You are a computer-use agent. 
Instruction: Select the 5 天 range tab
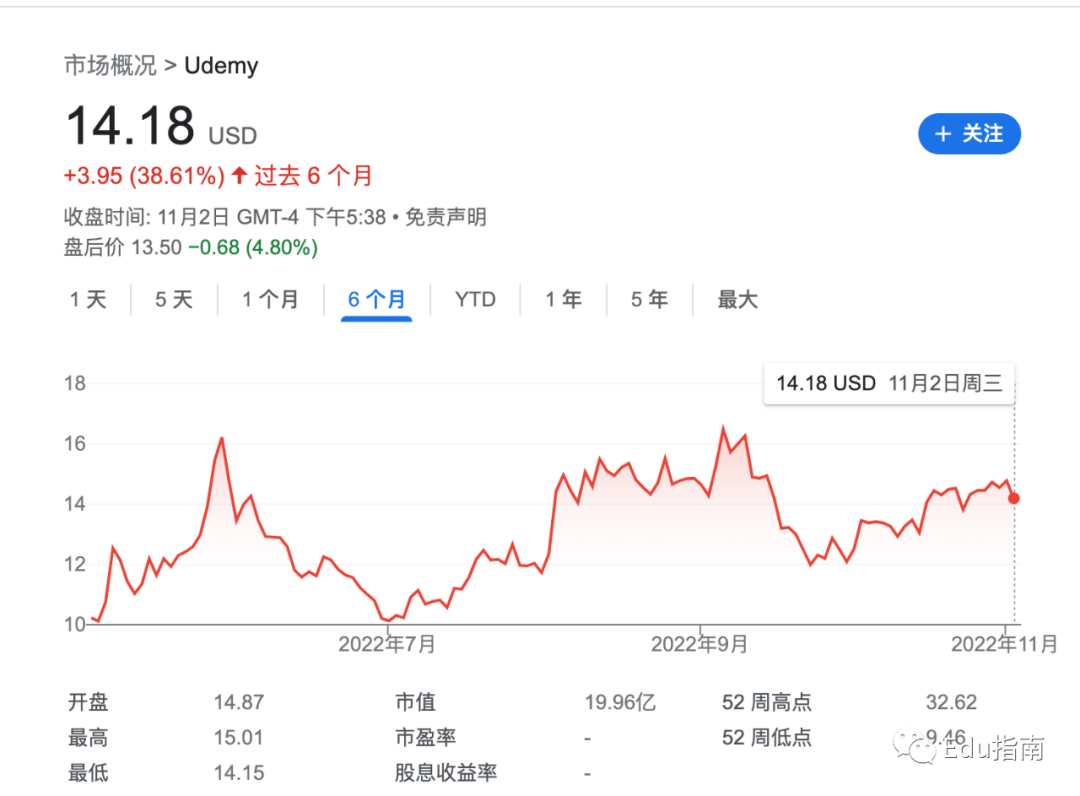tap(174, 300)
